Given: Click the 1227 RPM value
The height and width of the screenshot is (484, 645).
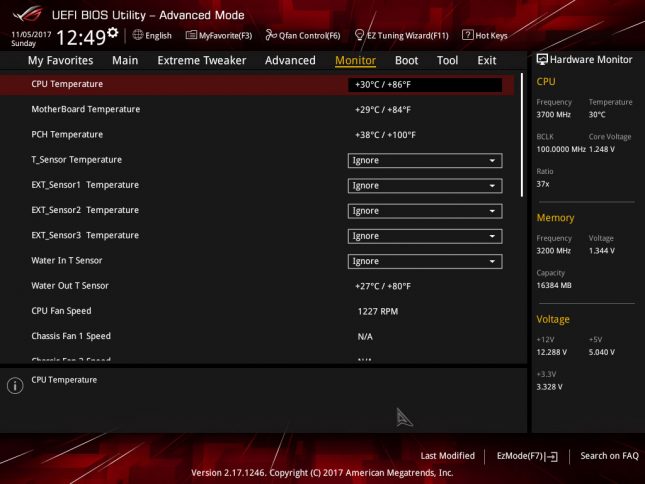Looking at the screenshot, I should 378,312.
